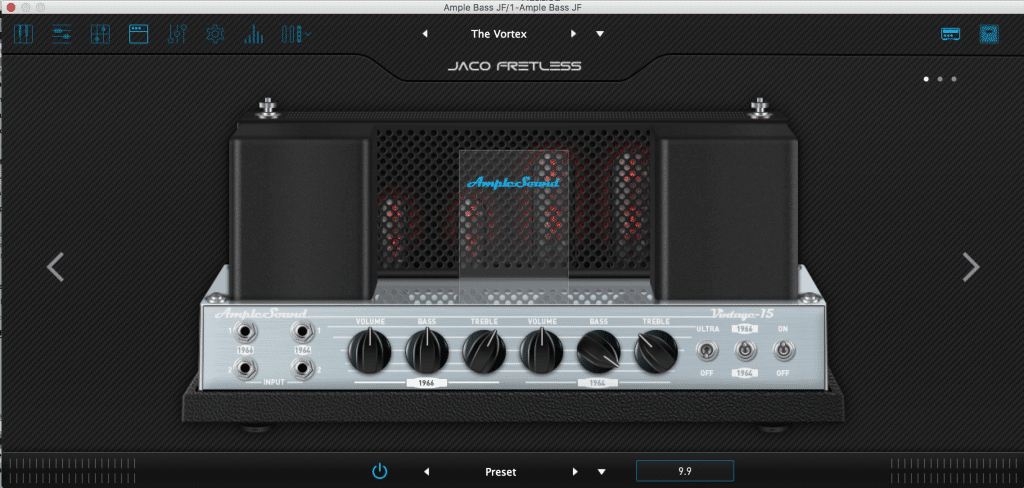The image size is (1024, 488).
Task: Go to next amp Preset at bottom
Action: coord(575,472)
